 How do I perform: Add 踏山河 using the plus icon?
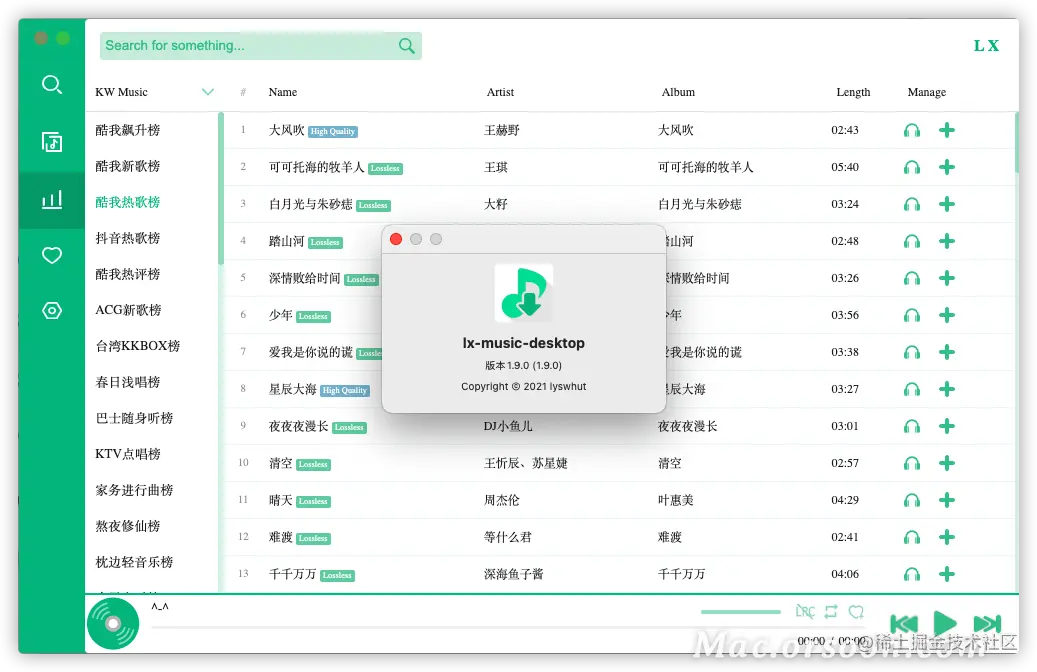pos(946,241)
